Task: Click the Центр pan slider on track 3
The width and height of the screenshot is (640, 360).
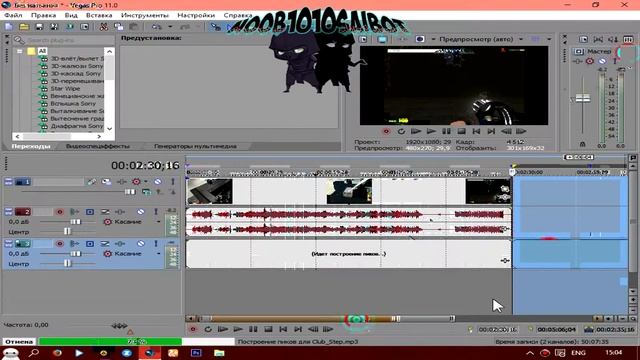Action: [x=67, y=264]
